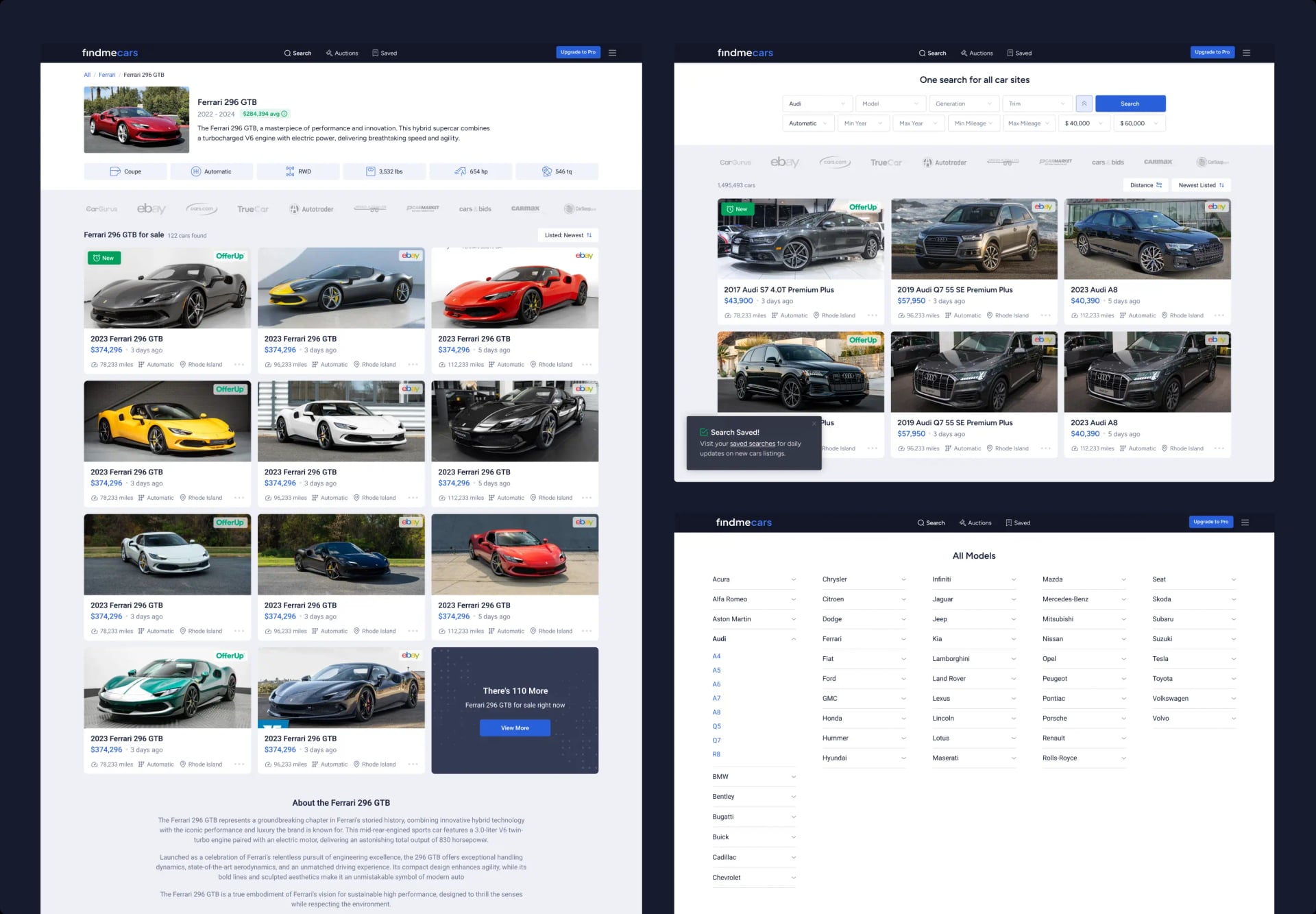This screenshot has height=914, width=1316.
Task: Open the saved searches link in notification
Action: [x=752, y=444]
